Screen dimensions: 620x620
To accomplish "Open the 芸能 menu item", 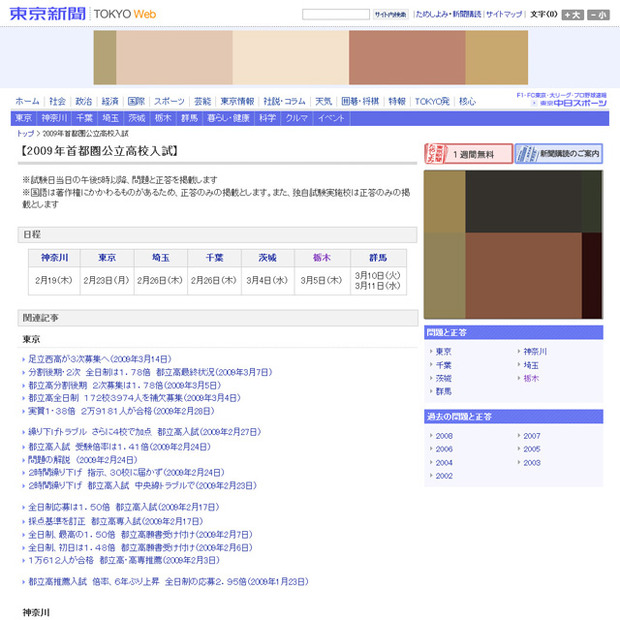I will (202, 101).
